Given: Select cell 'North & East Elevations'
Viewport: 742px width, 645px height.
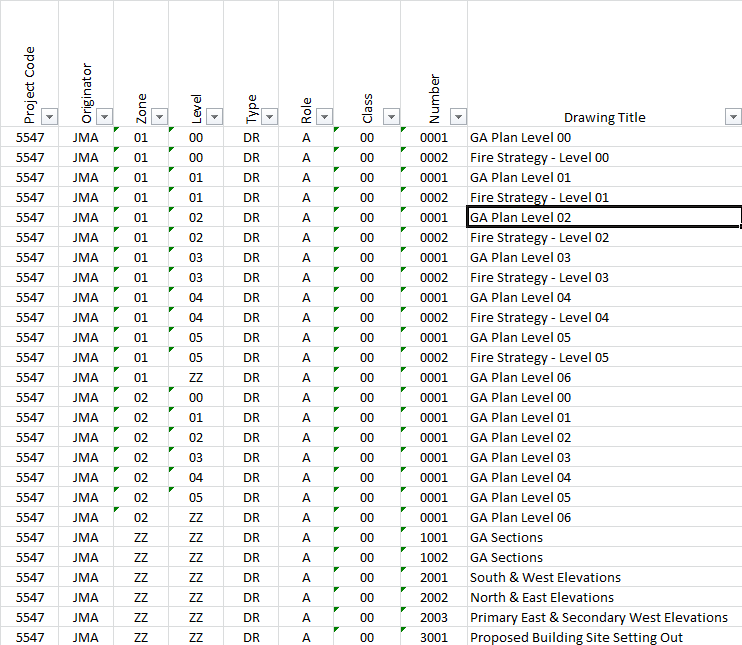Looking at the screenshot, I should click(x=604, y=597).
